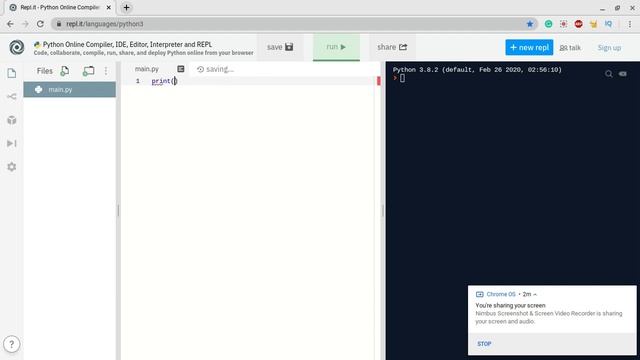Image resolution: width=640 pixels, height=360 pixels.
Task: Reload the page
Action: pyautogui.click(x=40, y=24)
